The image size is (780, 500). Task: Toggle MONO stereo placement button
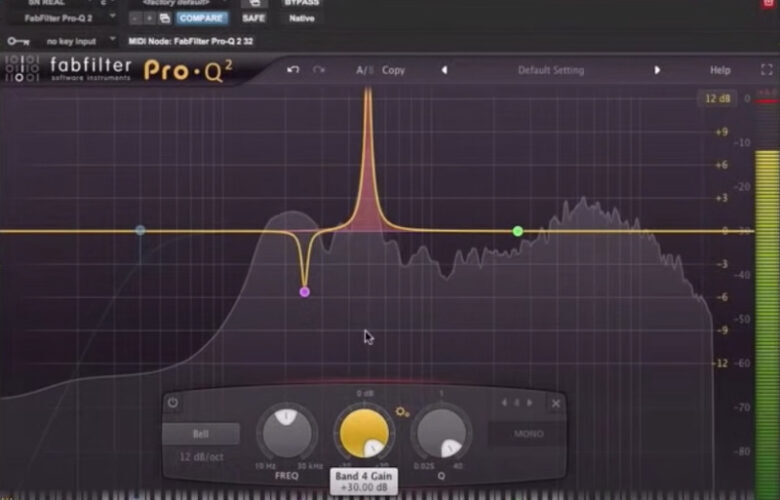click(528, 434)
